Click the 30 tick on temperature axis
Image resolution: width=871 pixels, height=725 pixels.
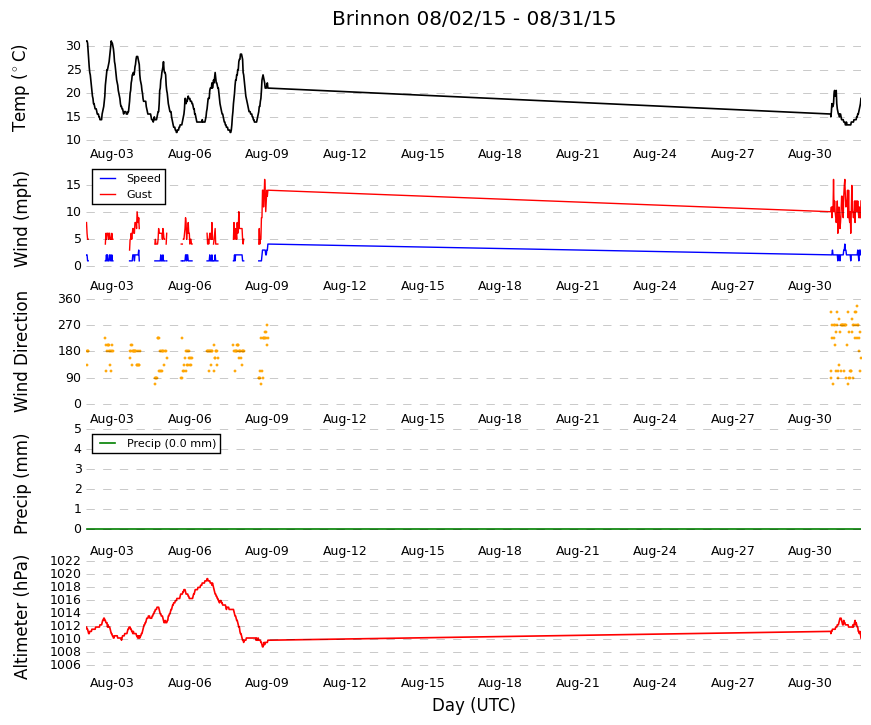coord(73,46)
